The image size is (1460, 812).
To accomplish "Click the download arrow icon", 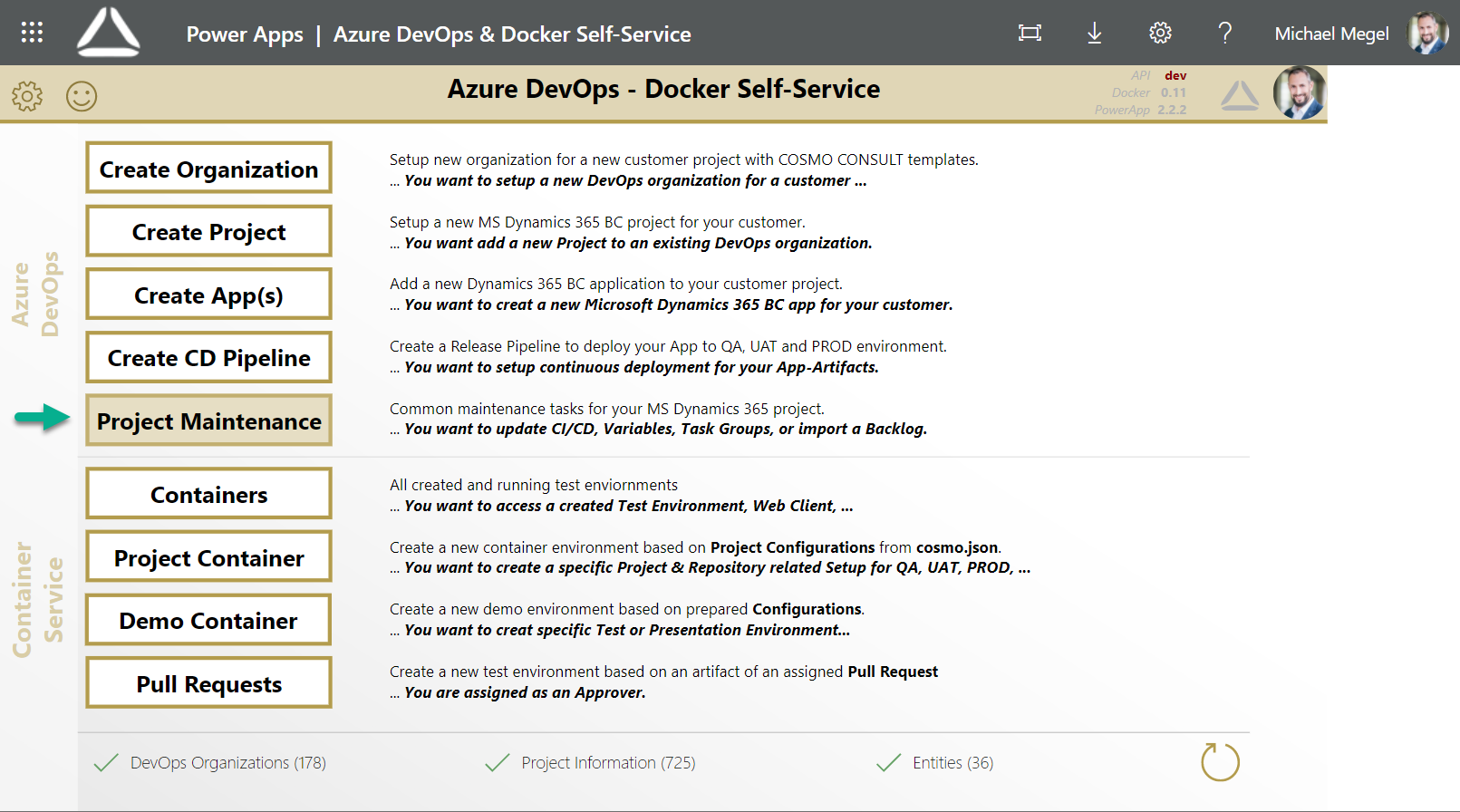I will coord(1095,34).
